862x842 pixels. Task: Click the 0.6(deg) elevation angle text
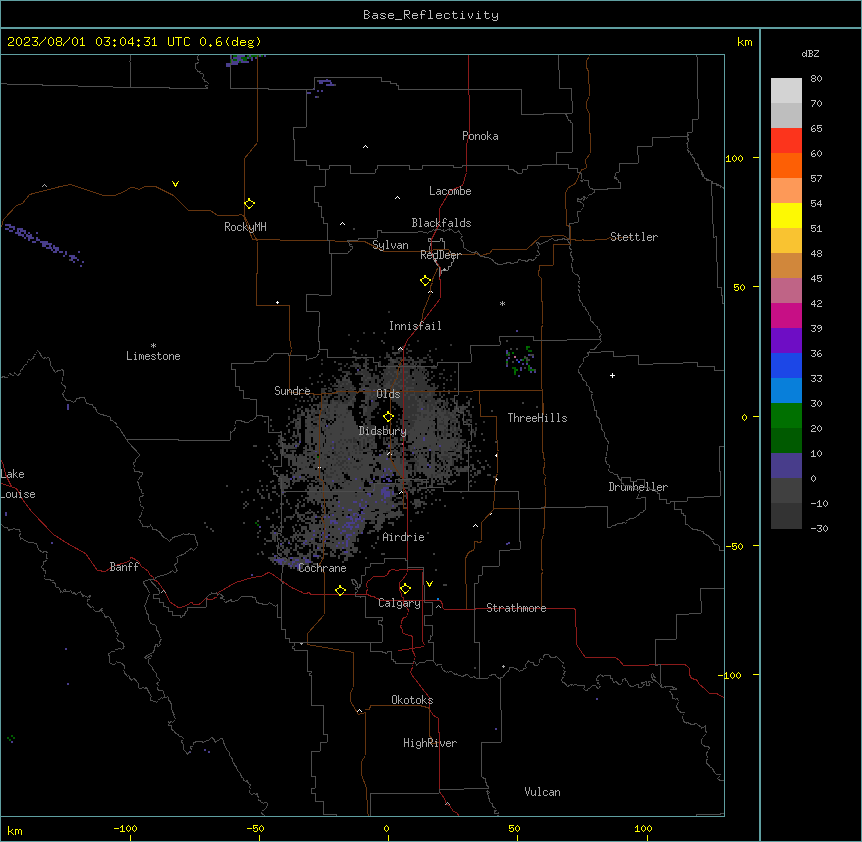(230, 42)
